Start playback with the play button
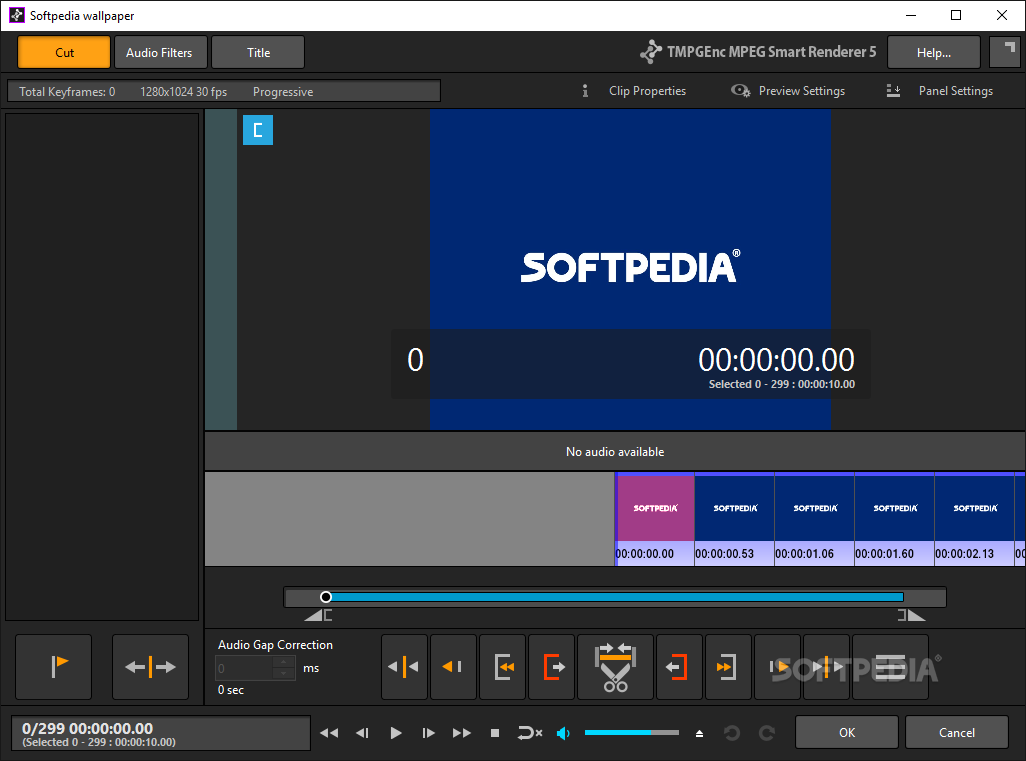 (x=395, y=733)
